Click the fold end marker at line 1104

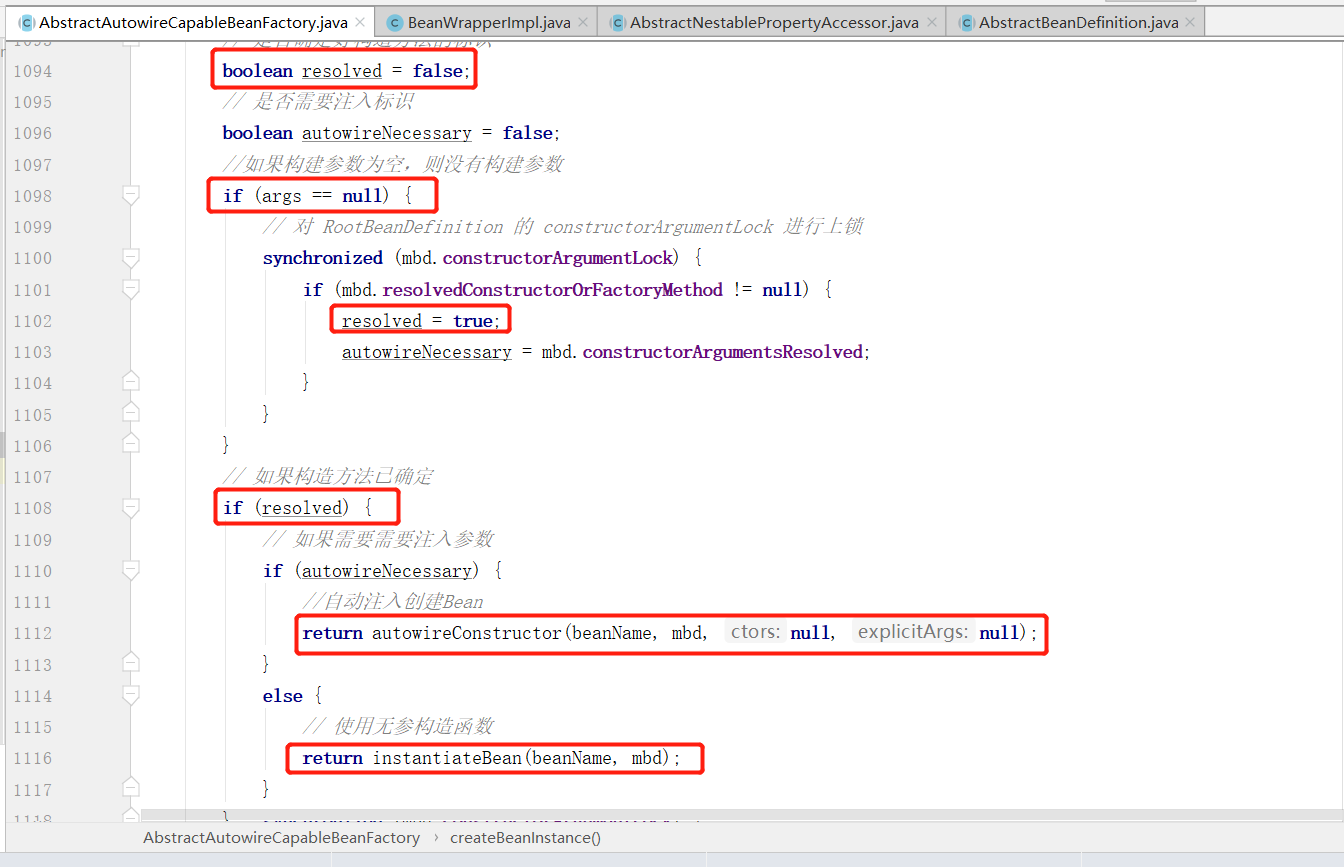130,381
